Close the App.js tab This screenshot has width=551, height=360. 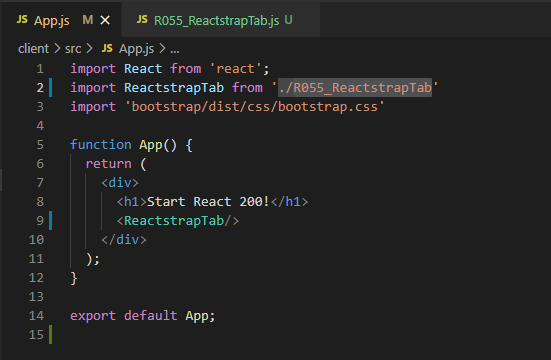coord(105,20)
